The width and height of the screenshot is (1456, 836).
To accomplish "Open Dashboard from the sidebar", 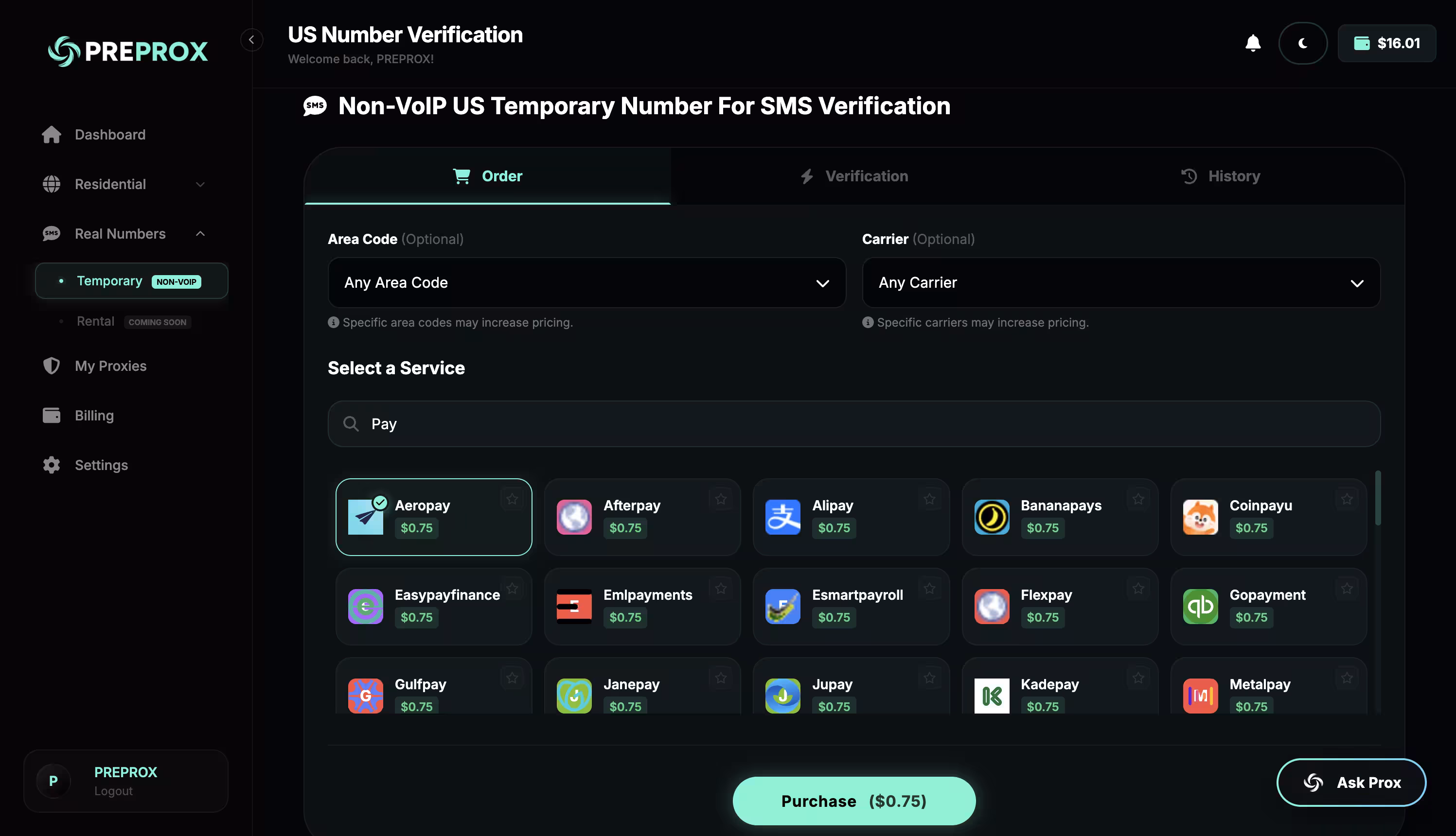I will [126, 134].
